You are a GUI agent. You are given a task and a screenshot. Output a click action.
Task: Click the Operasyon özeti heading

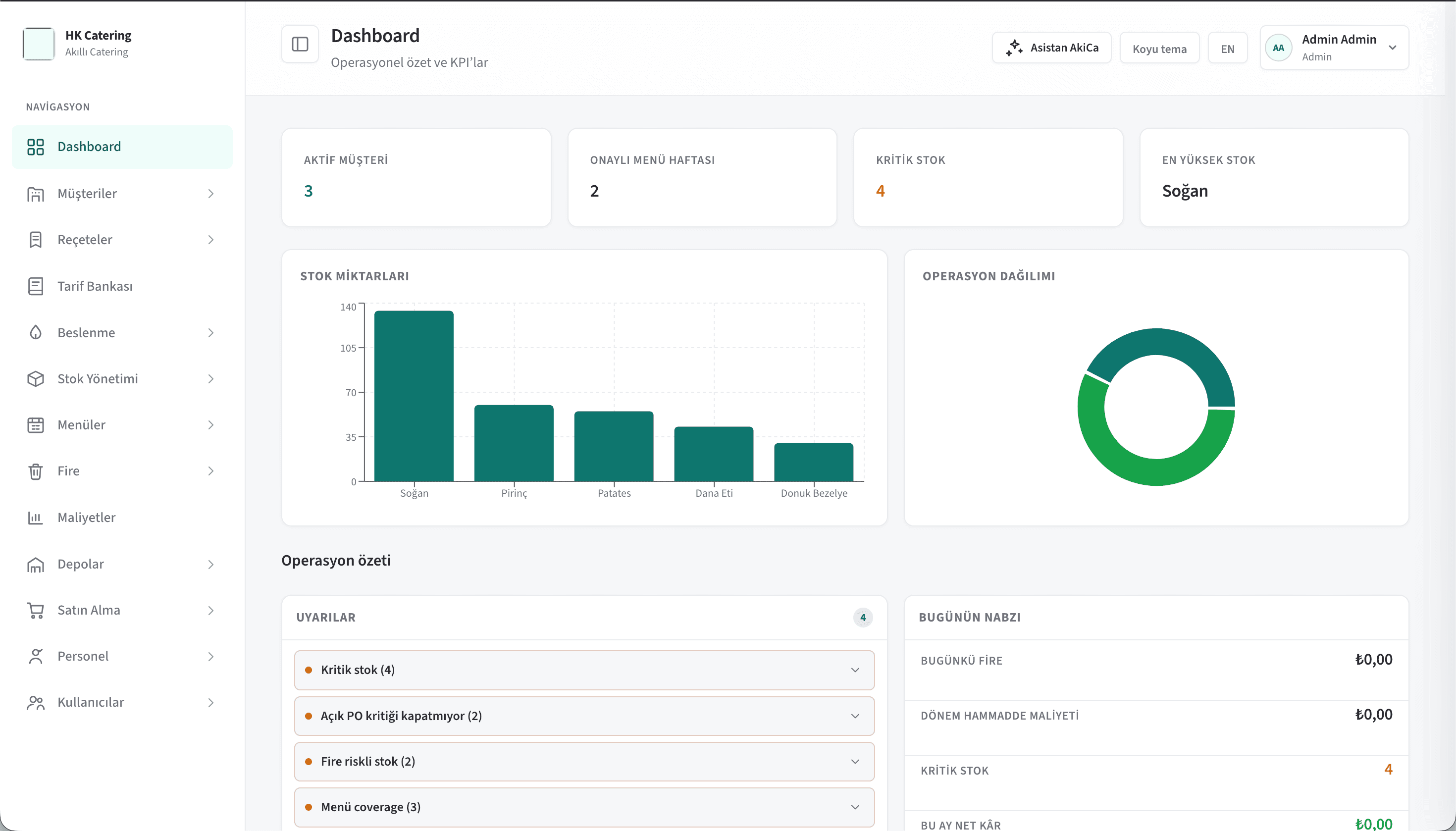(x=336, y=561)
